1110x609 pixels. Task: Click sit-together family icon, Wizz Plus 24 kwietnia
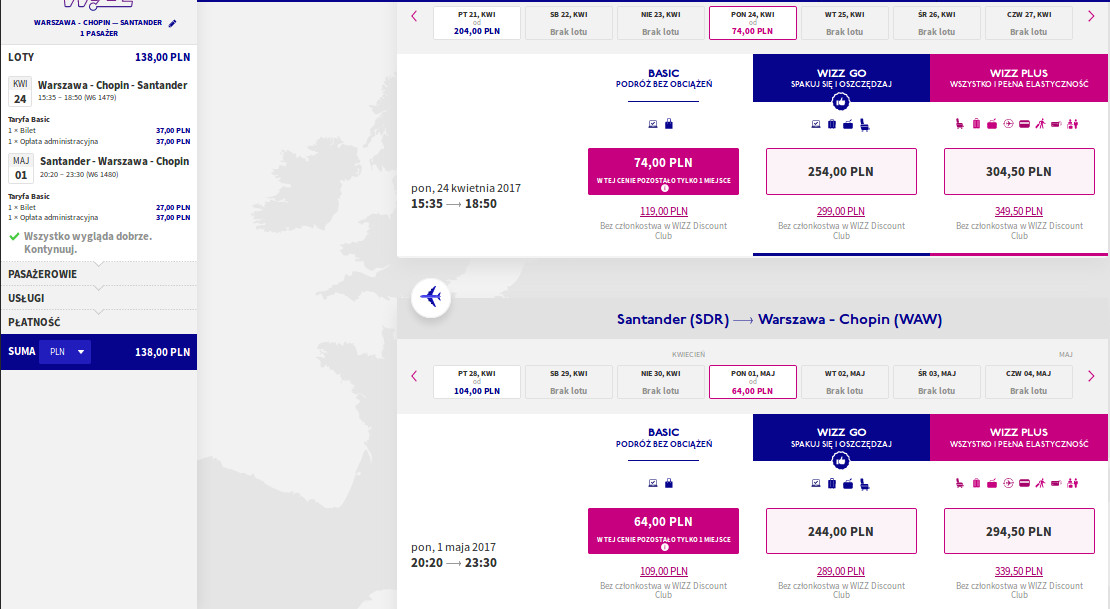coord(1072,124)
